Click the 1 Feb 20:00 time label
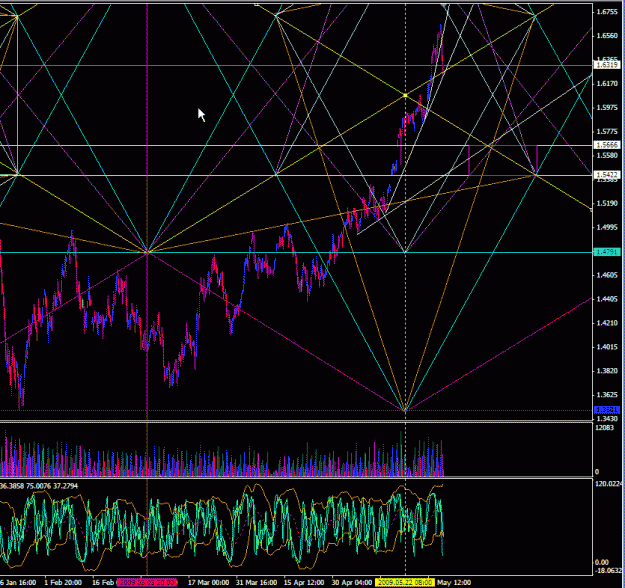 (63, 582)
